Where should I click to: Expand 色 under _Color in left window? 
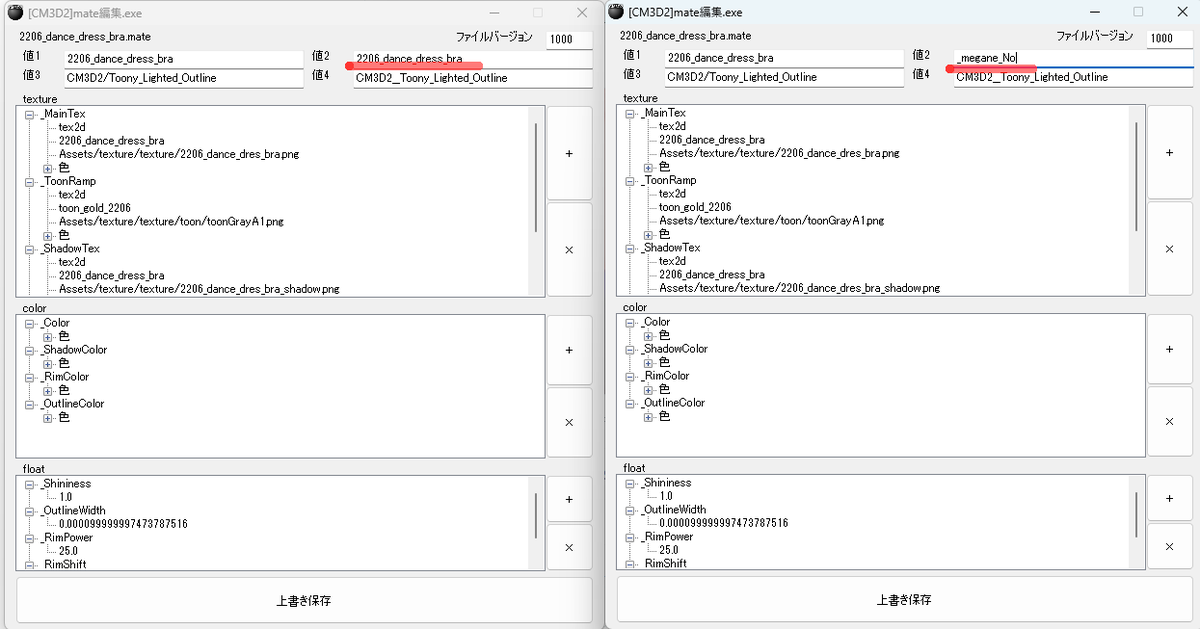click(x=48, y=337)
